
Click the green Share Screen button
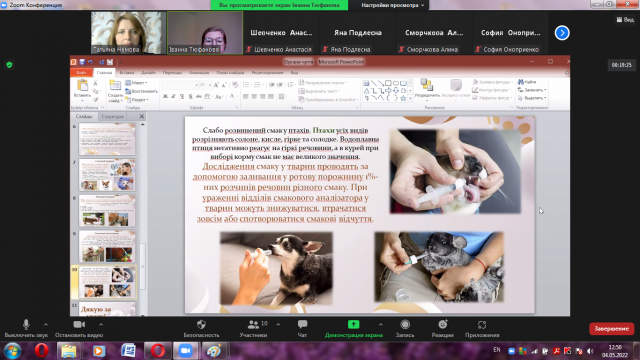tap(353, 328)
